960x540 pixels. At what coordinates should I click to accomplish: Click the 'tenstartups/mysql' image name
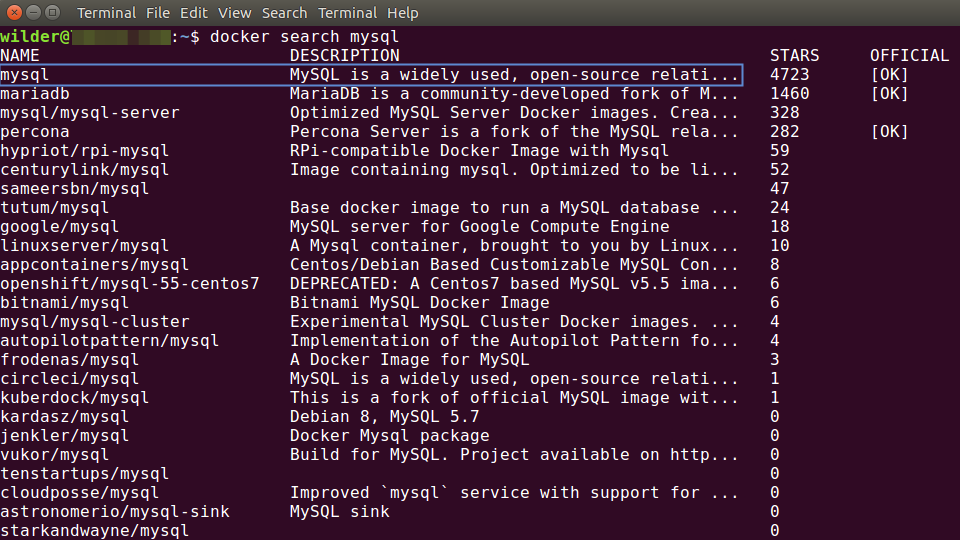click(84, 473)
